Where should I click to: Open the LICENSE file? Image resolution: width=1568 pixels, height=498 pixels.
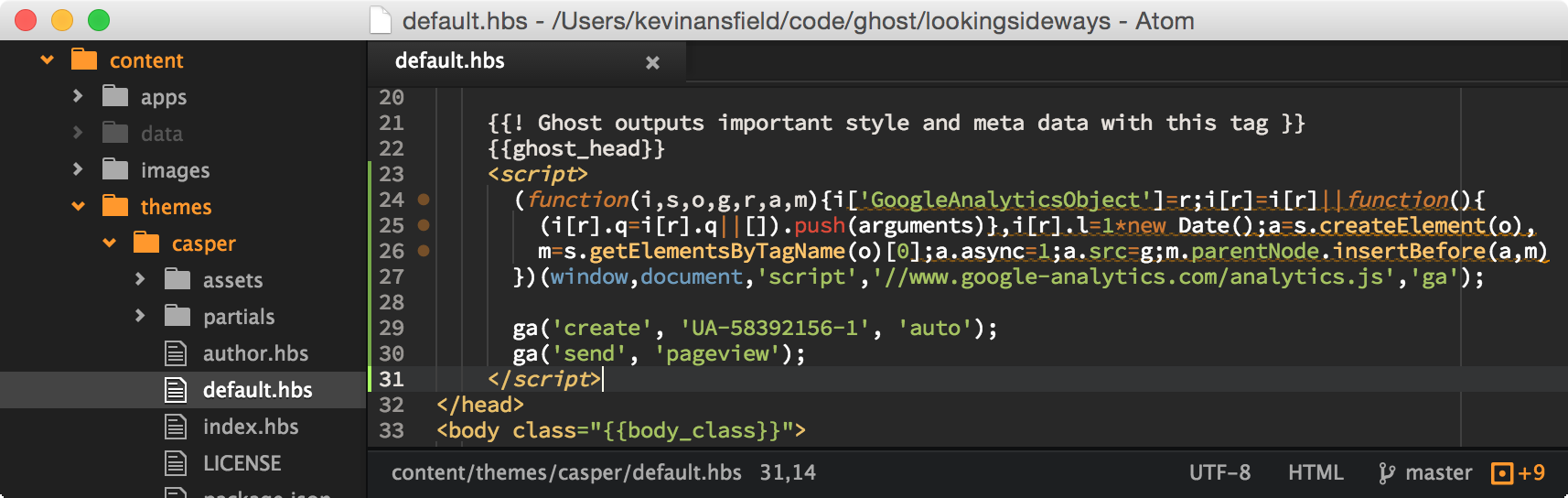(x=242, y=463)
